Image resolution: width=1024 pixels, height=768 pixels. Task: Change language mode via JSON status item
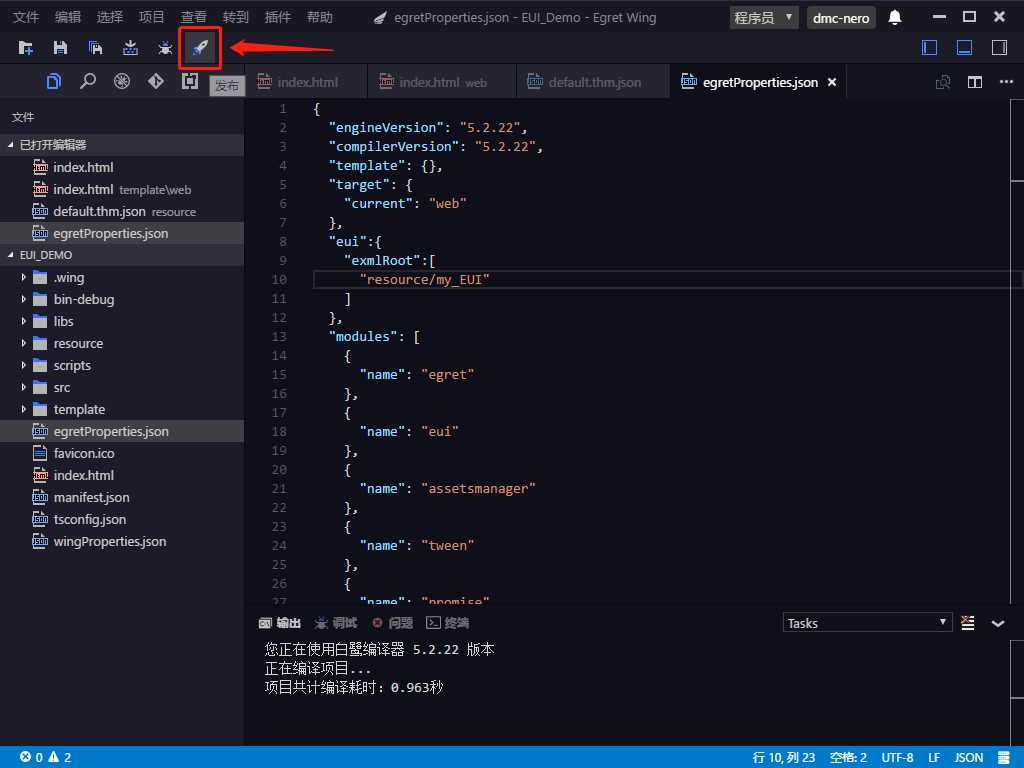[968, 758]
